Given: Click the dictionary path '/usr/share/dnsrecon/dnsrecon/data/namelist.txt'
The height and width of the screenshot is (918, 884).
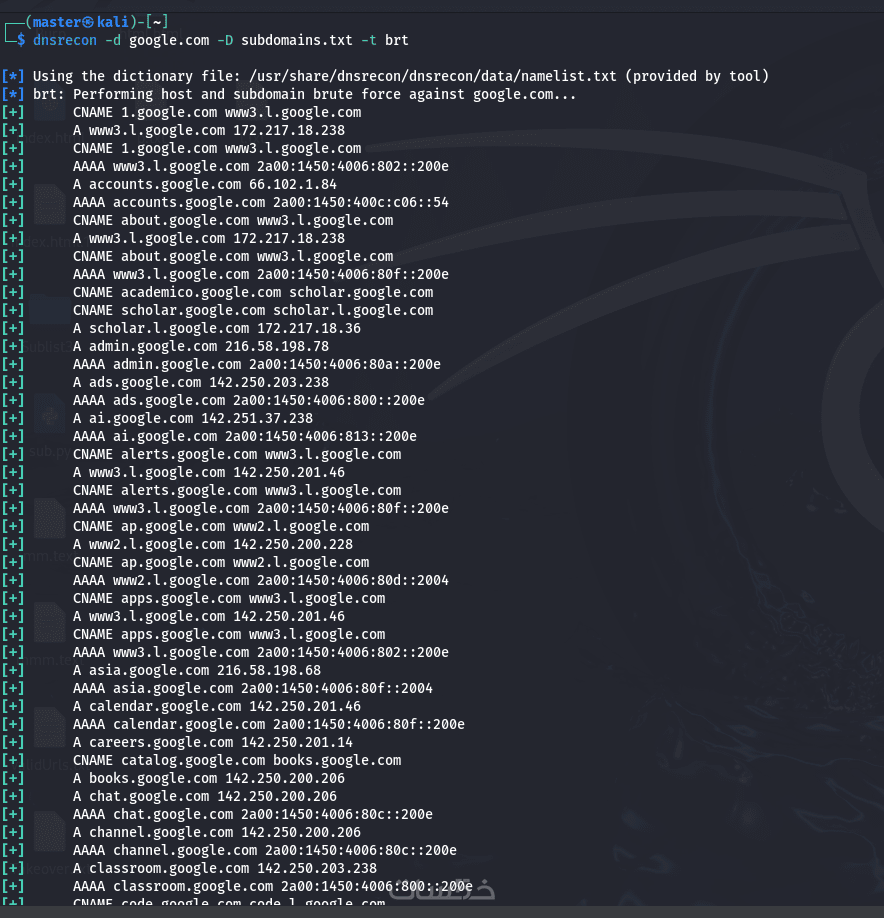Looking at the screenshot, I should click(433, 76).
